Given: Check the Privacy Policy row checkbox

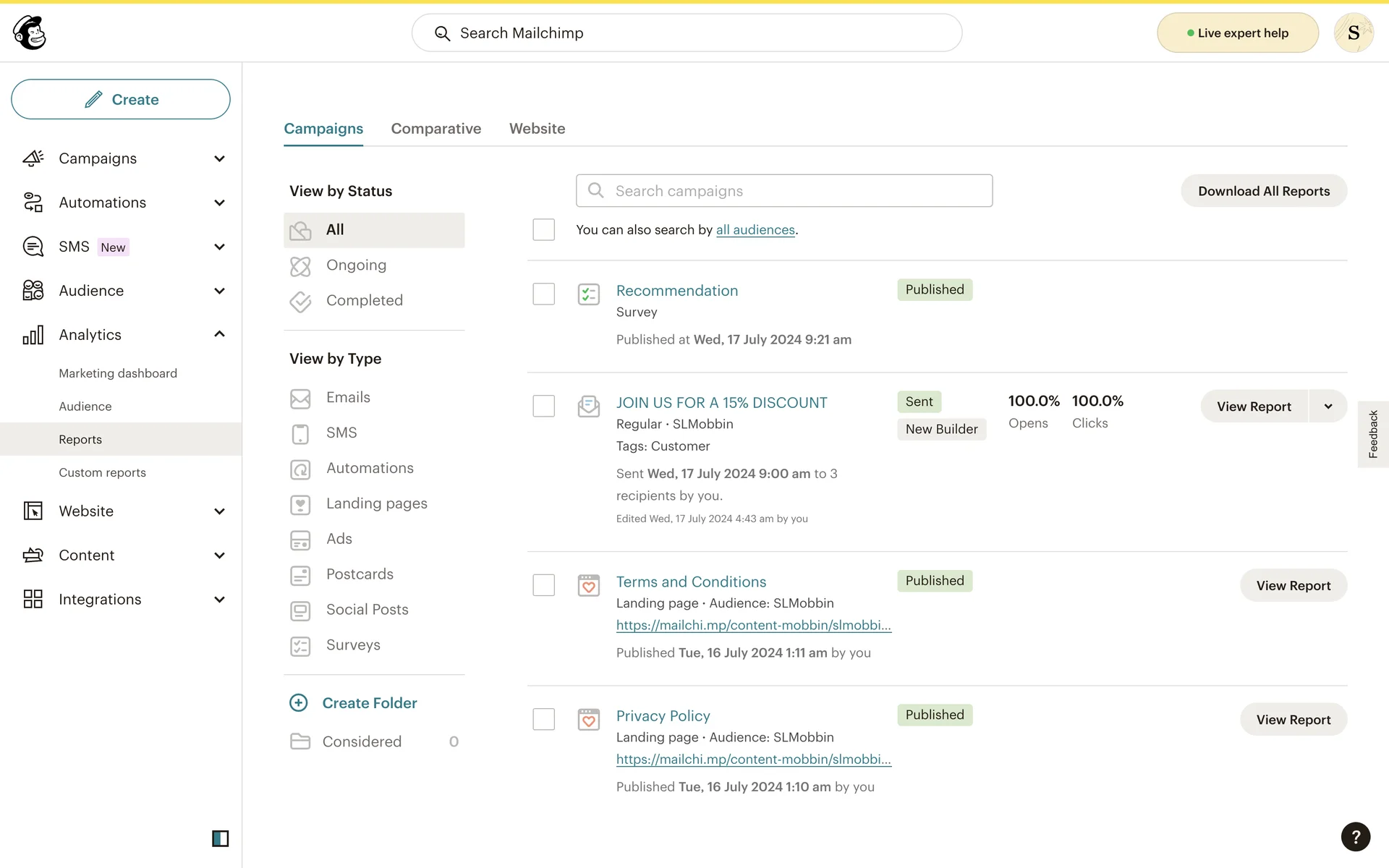Looking at the screenshot, I should pyautogui.click(x=543, y=719).
